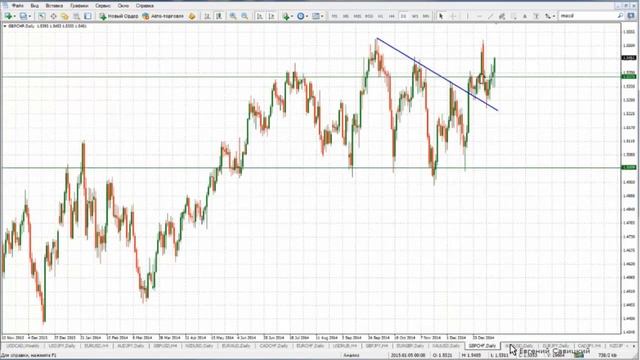
Task: Click the Новый ордер button
Action: 119,16
